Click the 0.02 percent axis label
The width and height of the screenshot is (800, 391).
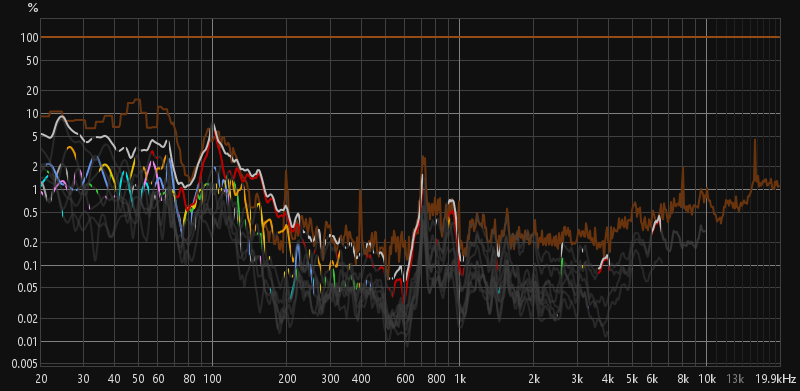click(x=29, y=319)
